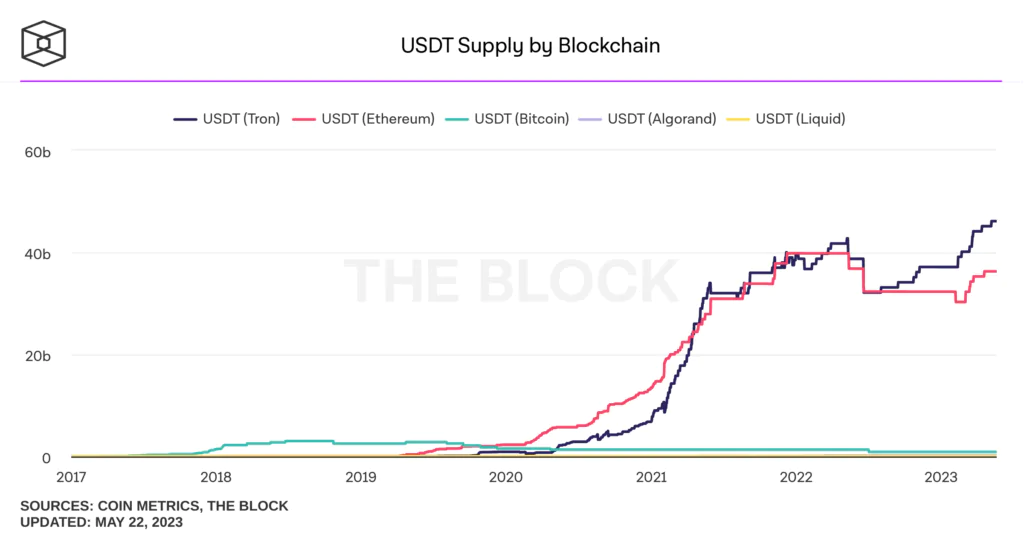Toggle the USDT (Ethereum) legend series
Viewport: 1024px width, 537px height.
pos(363,119)
